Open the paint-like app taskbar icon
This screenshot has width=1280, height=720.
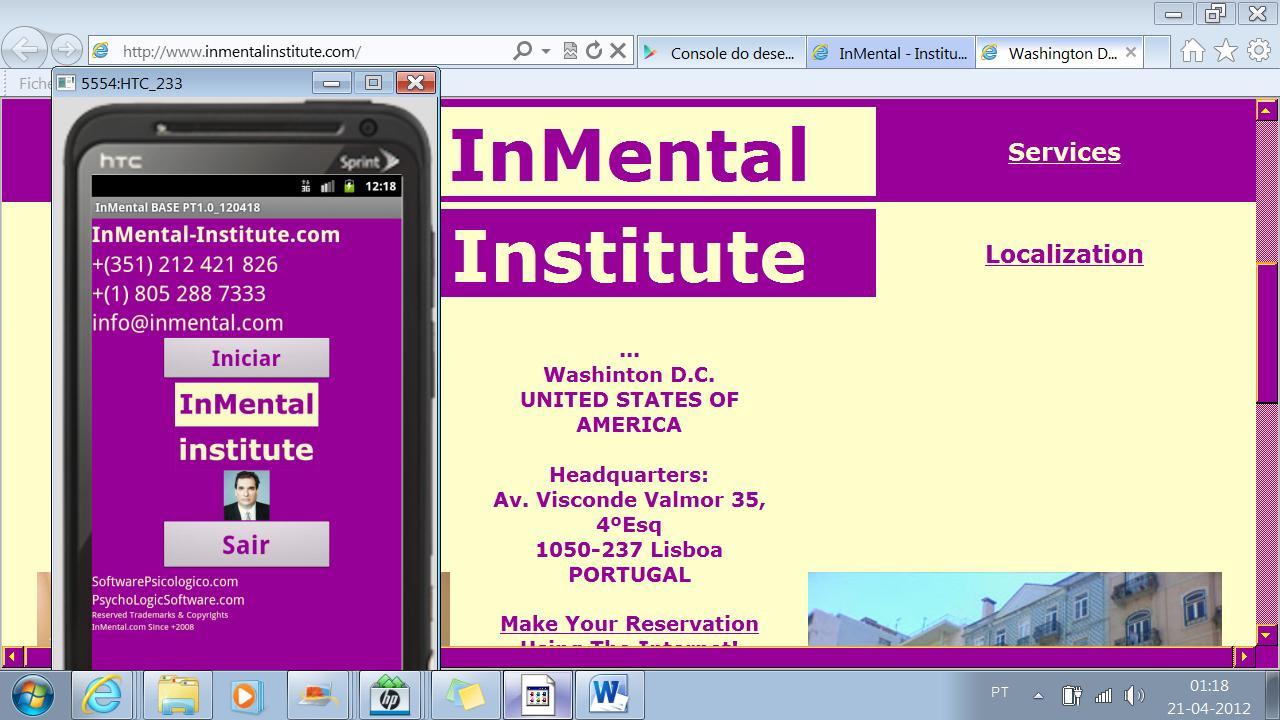click(x=318, y=694)
